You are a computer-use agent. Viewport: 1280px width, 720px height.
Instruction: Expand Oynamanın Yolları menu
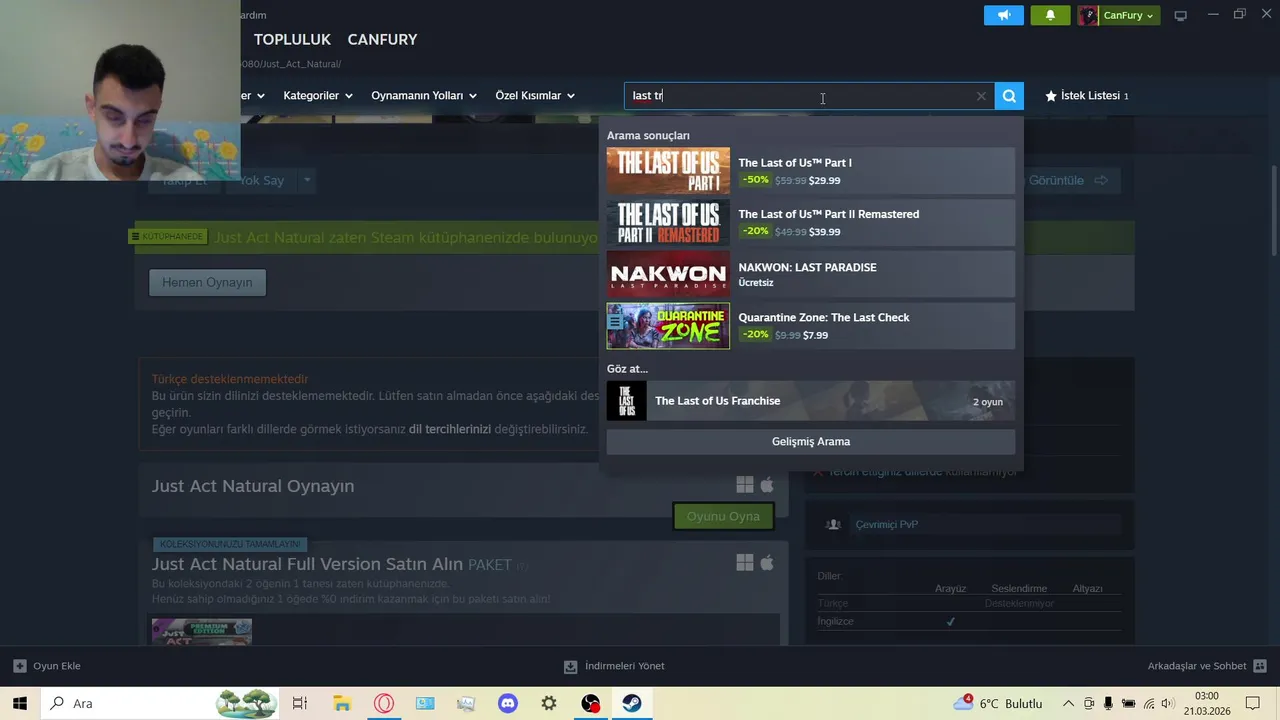click(423, 96)
